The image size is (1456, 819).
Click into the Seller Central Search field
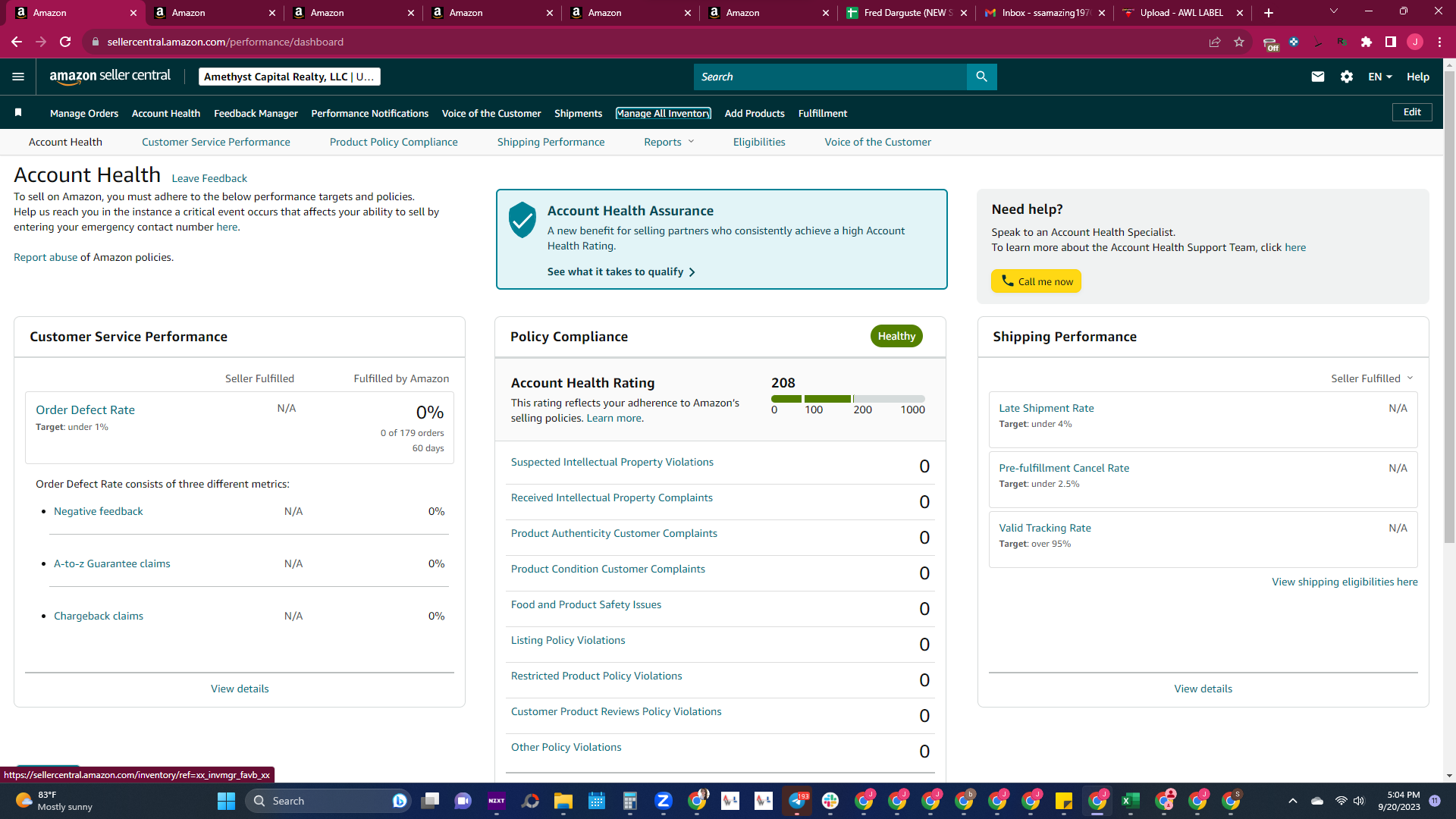pos(830,77)
